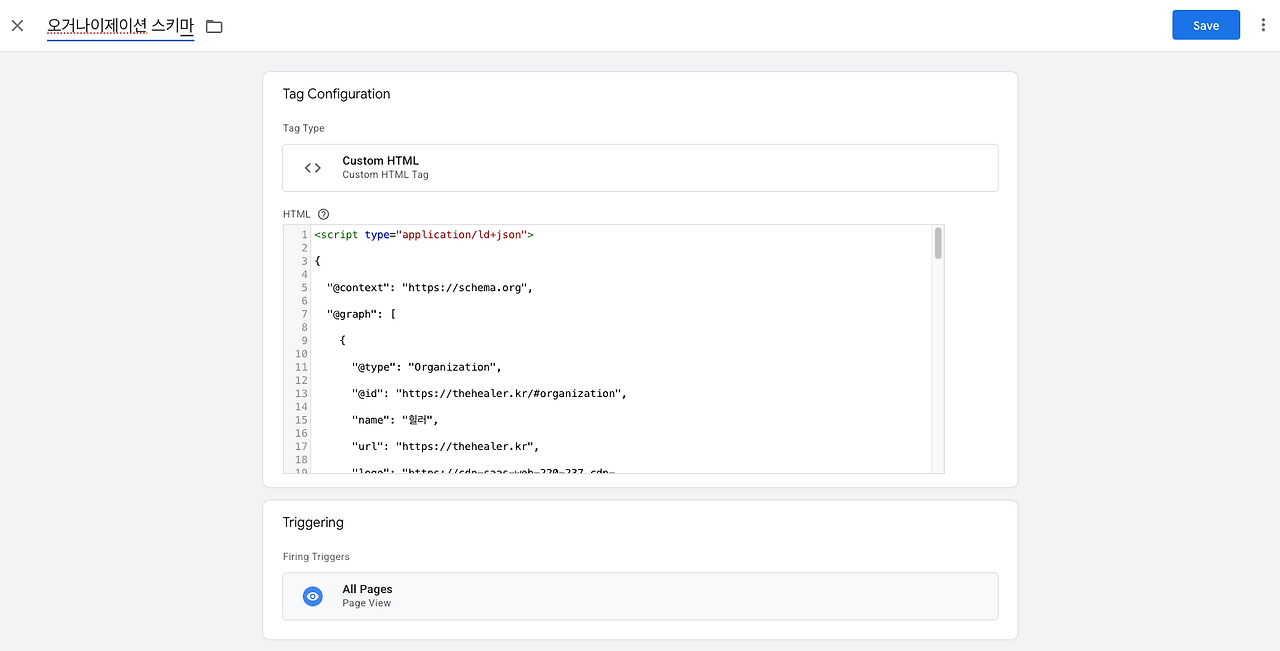The width and height of the screenshot is (1280, 651).
Task: Click the "name": "힐러" code line
Action: pos(395,420)
